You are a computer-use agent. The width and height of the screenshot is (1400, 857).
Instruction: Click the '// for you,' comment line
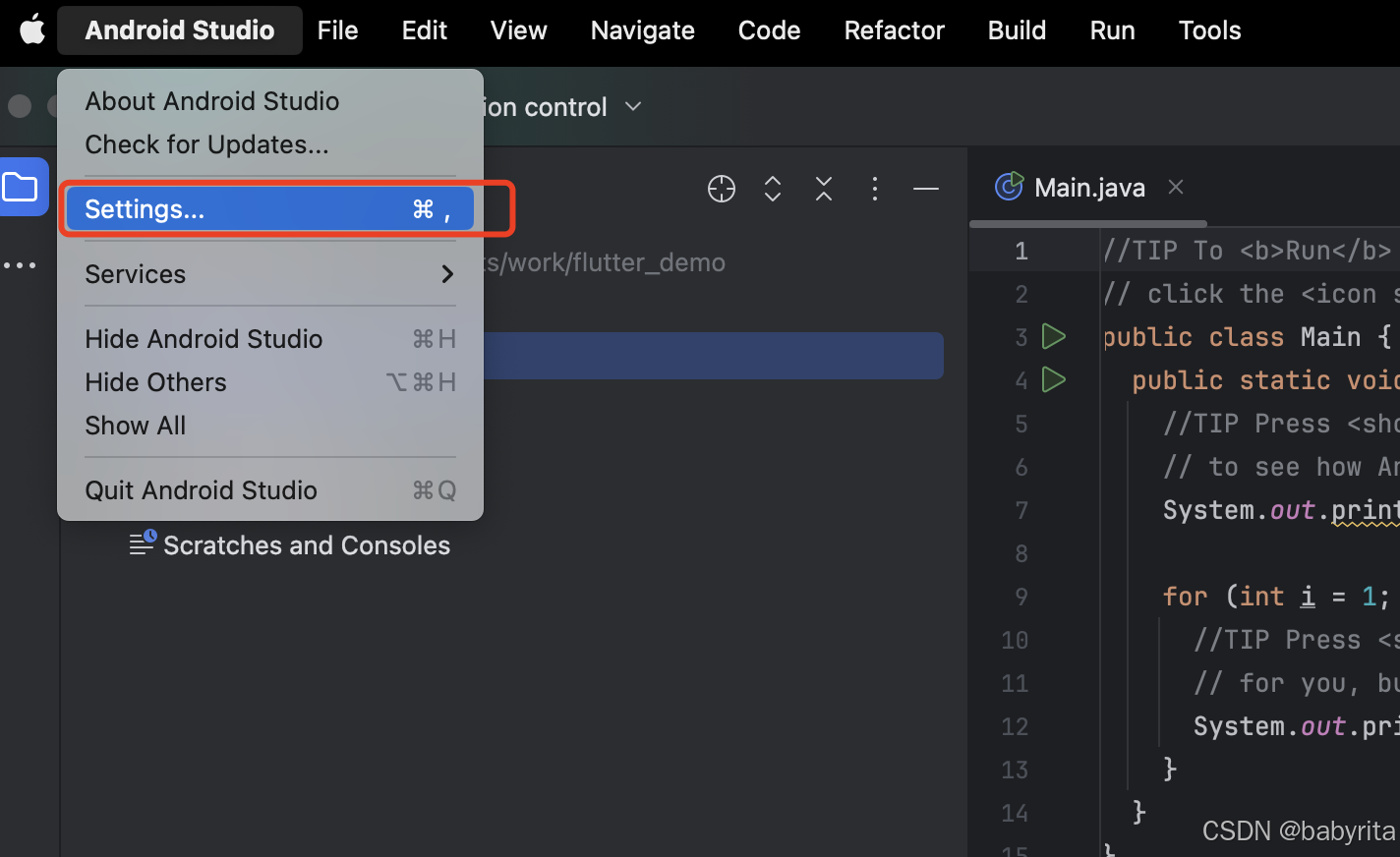click(x=1296, y=683)
